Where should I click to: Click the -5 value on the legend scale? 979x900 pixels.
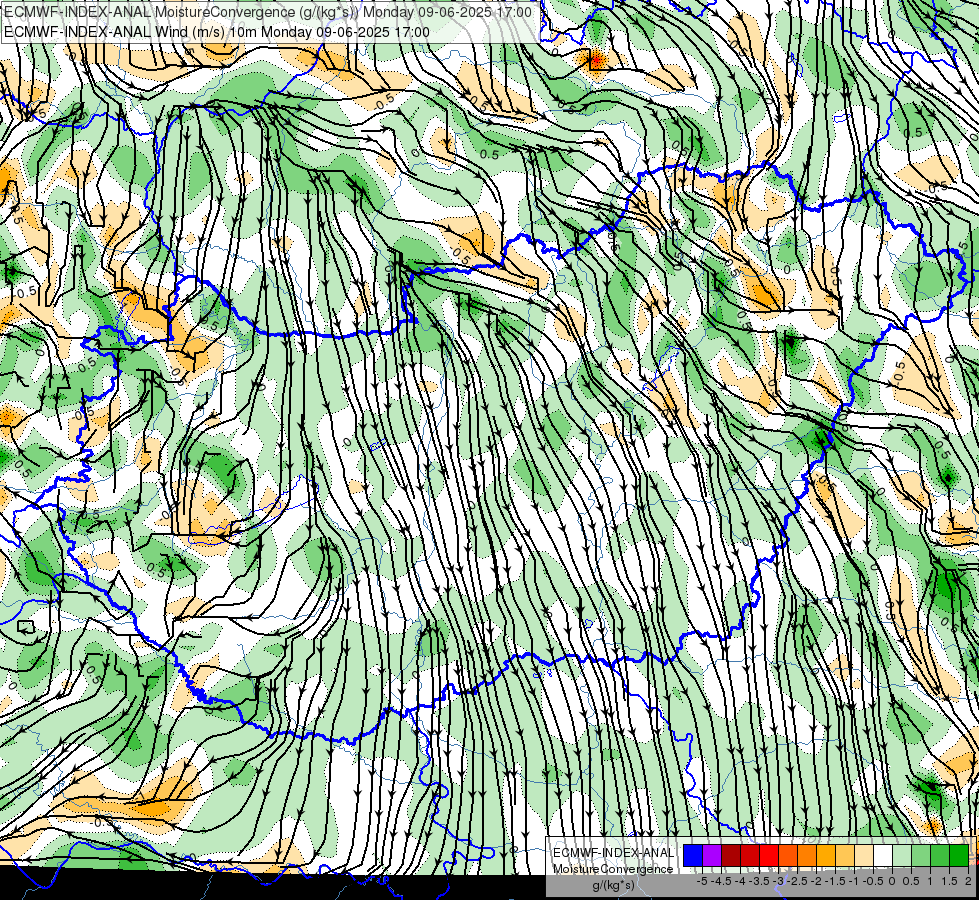(x=702, y=881)
